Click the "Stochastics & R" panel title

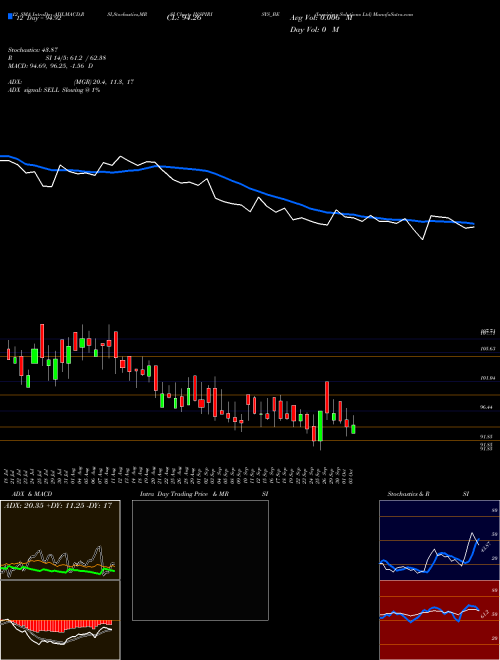tap(409, 494)
